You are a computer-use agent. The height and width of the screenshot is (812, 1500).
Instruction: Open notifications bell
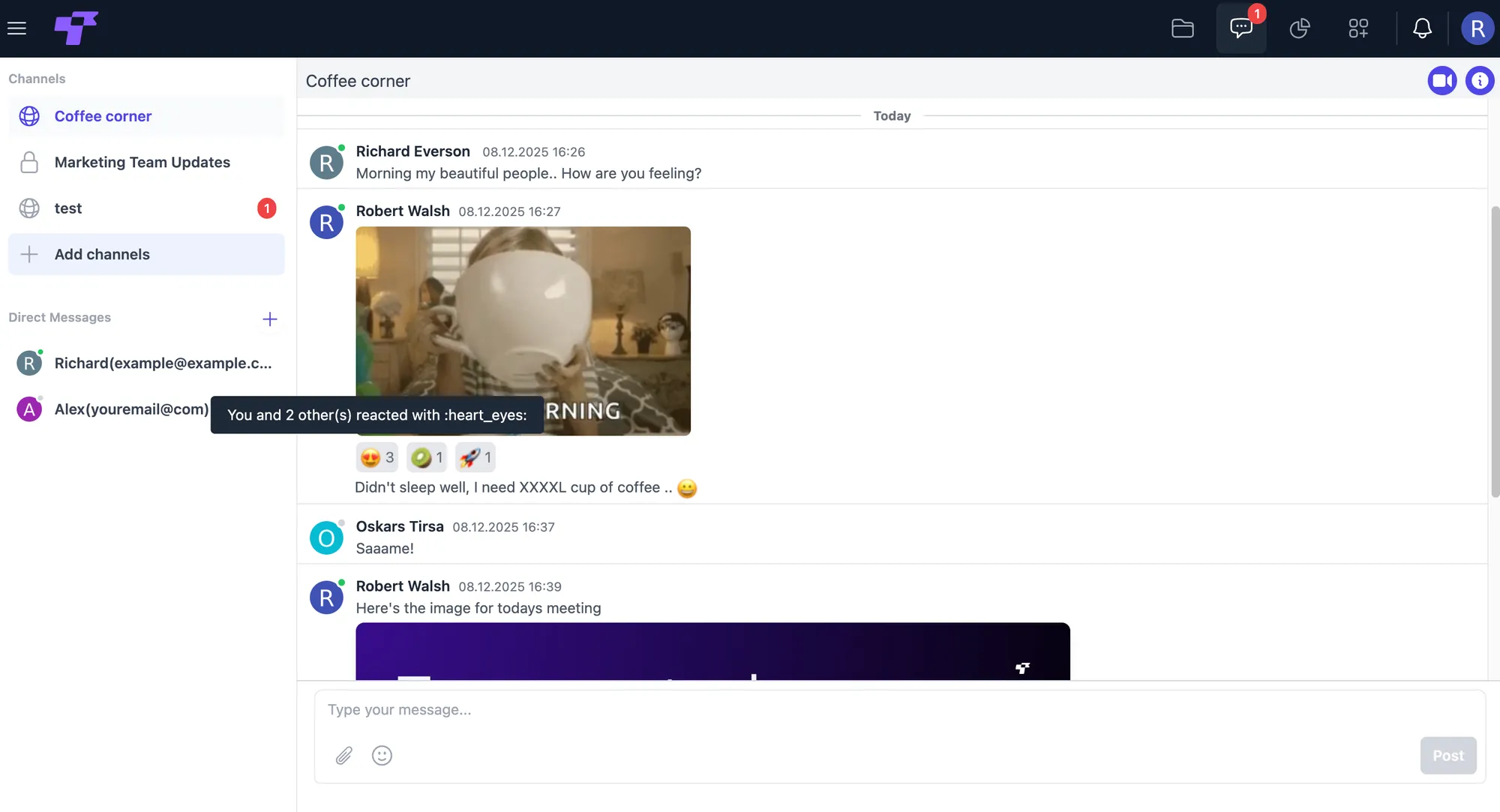pos(1422,28)
